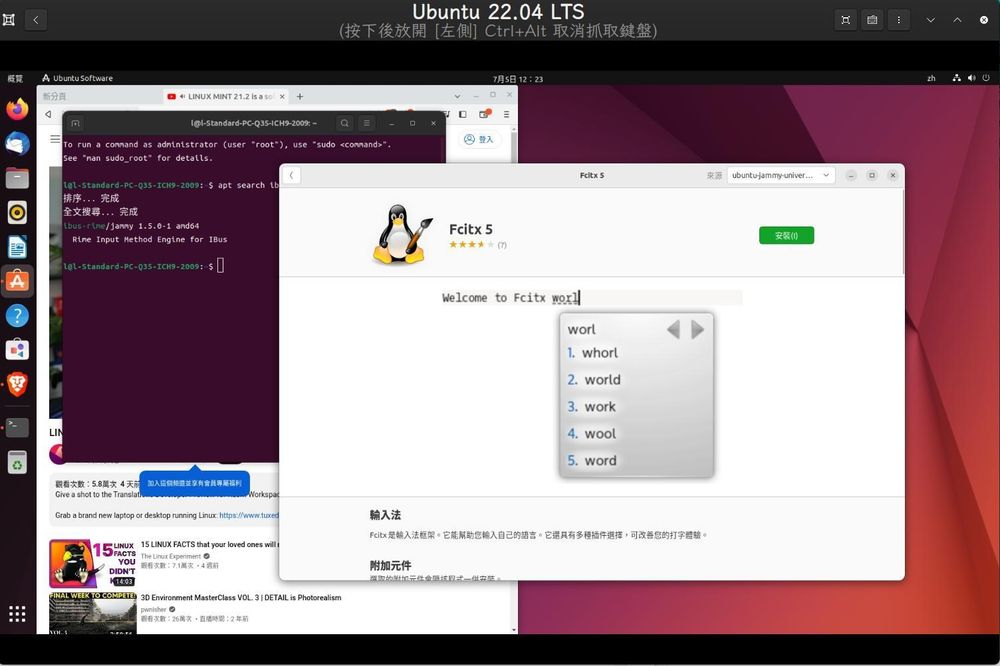
Task: Open Firefox from the dock
Action: [x=16, y=107]
